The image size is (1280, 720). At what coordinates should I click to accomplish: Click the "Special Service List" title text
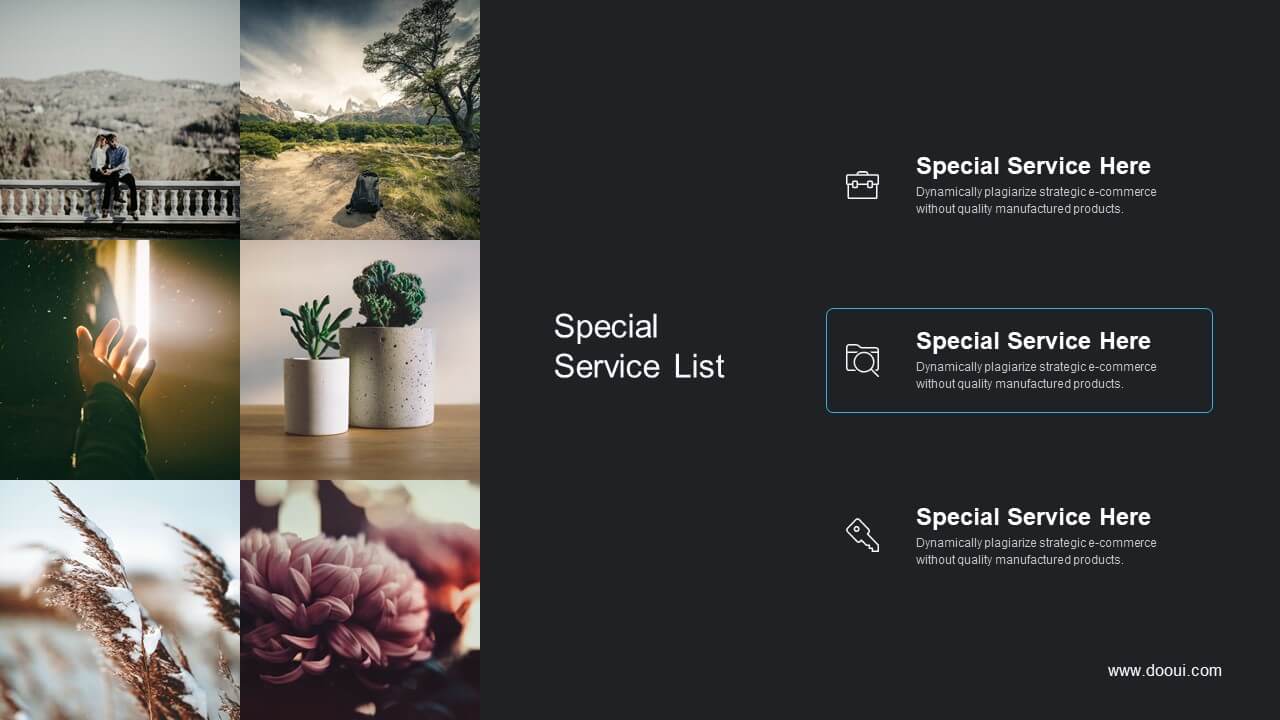click(x=639, y=346)
